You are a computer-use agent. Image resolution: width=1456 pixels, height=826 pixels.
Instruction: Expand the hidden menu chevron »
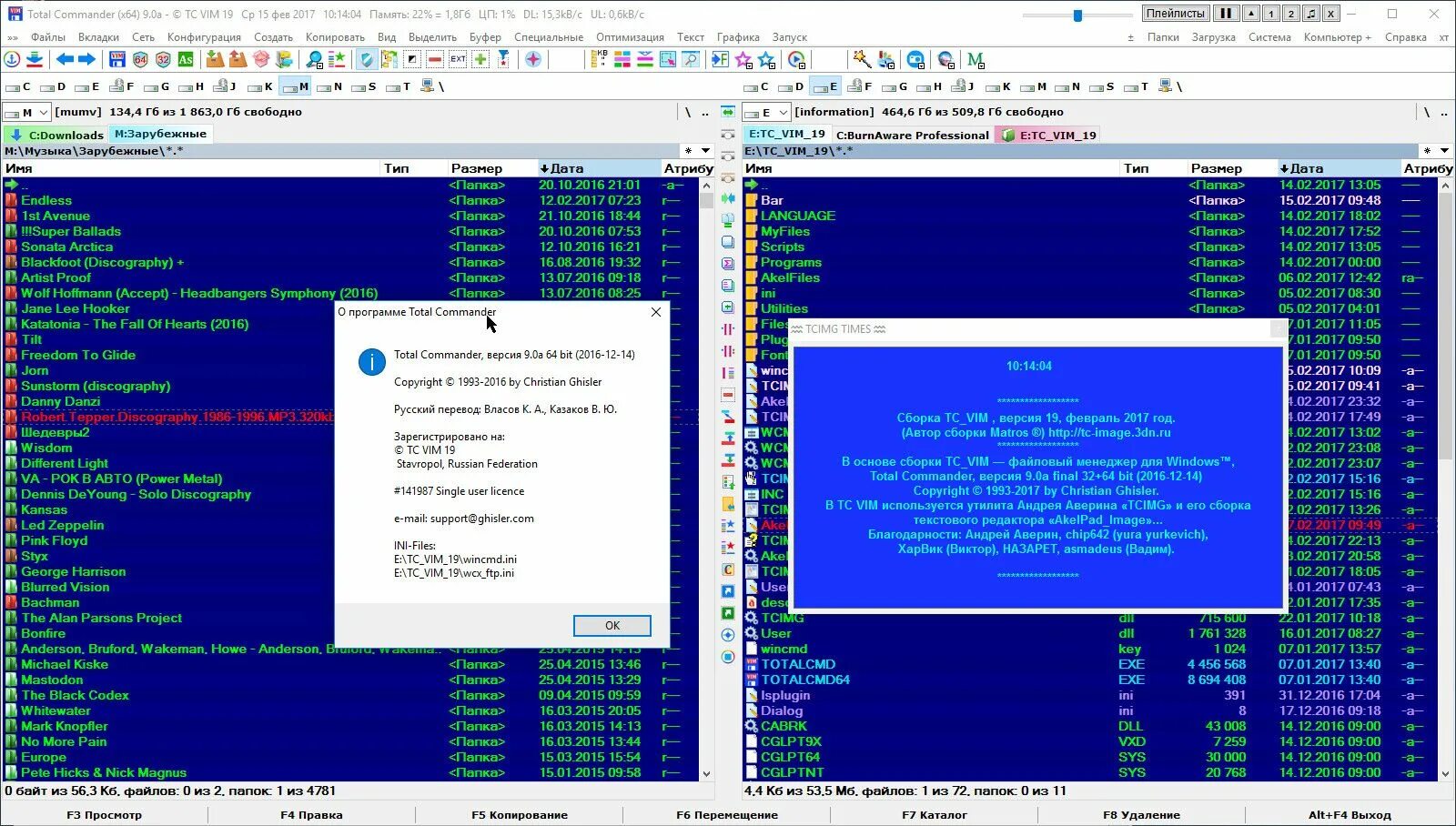click(x=13, y=37)
